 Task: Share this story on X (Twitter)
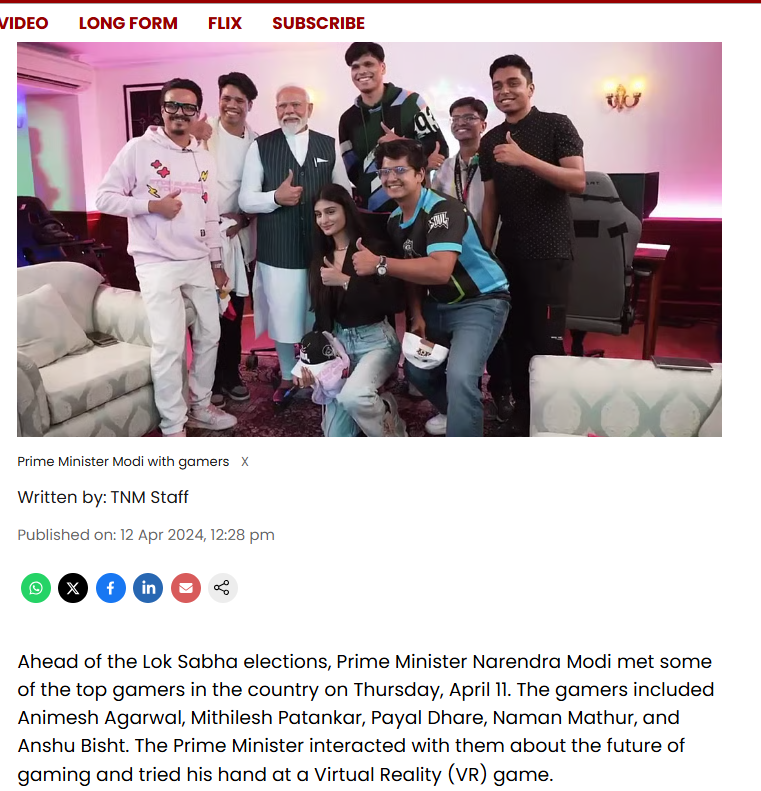tap(73, 588)
